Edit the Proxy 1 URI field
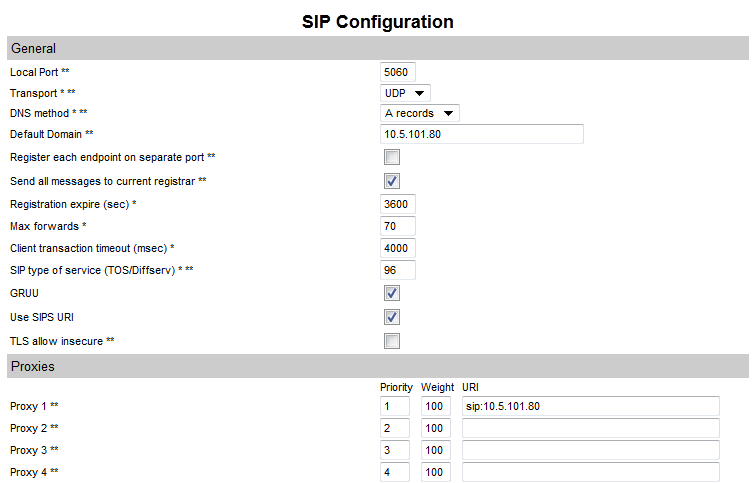Image resolution: width=752 pixels, height=483 pixels. [x=590, y=406]
